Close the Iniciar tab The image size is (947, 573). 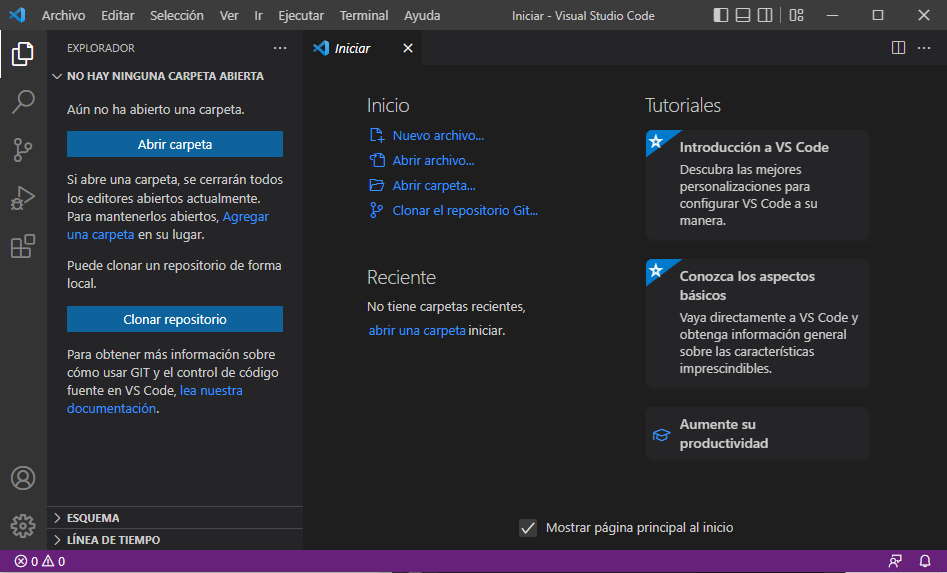(408, 48)
